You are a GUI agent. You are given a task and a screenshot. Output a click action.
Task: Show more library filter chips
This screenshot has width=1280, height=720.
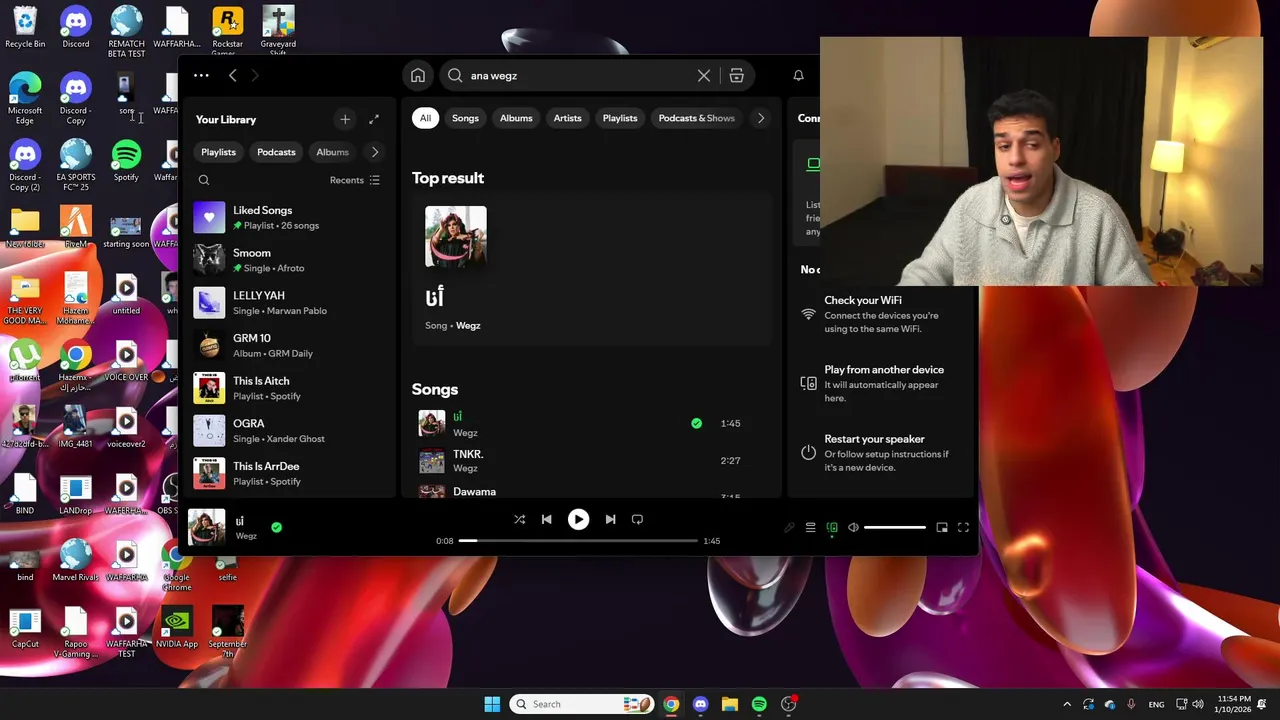click(x=375, y=152)
